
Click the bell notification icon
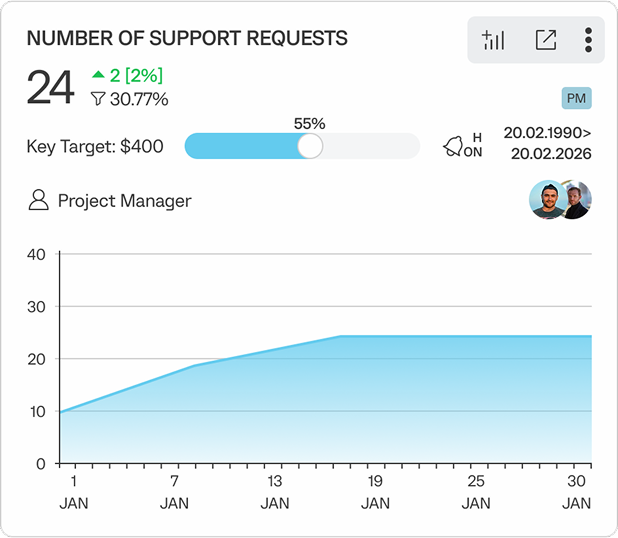(x=453, y=147)
